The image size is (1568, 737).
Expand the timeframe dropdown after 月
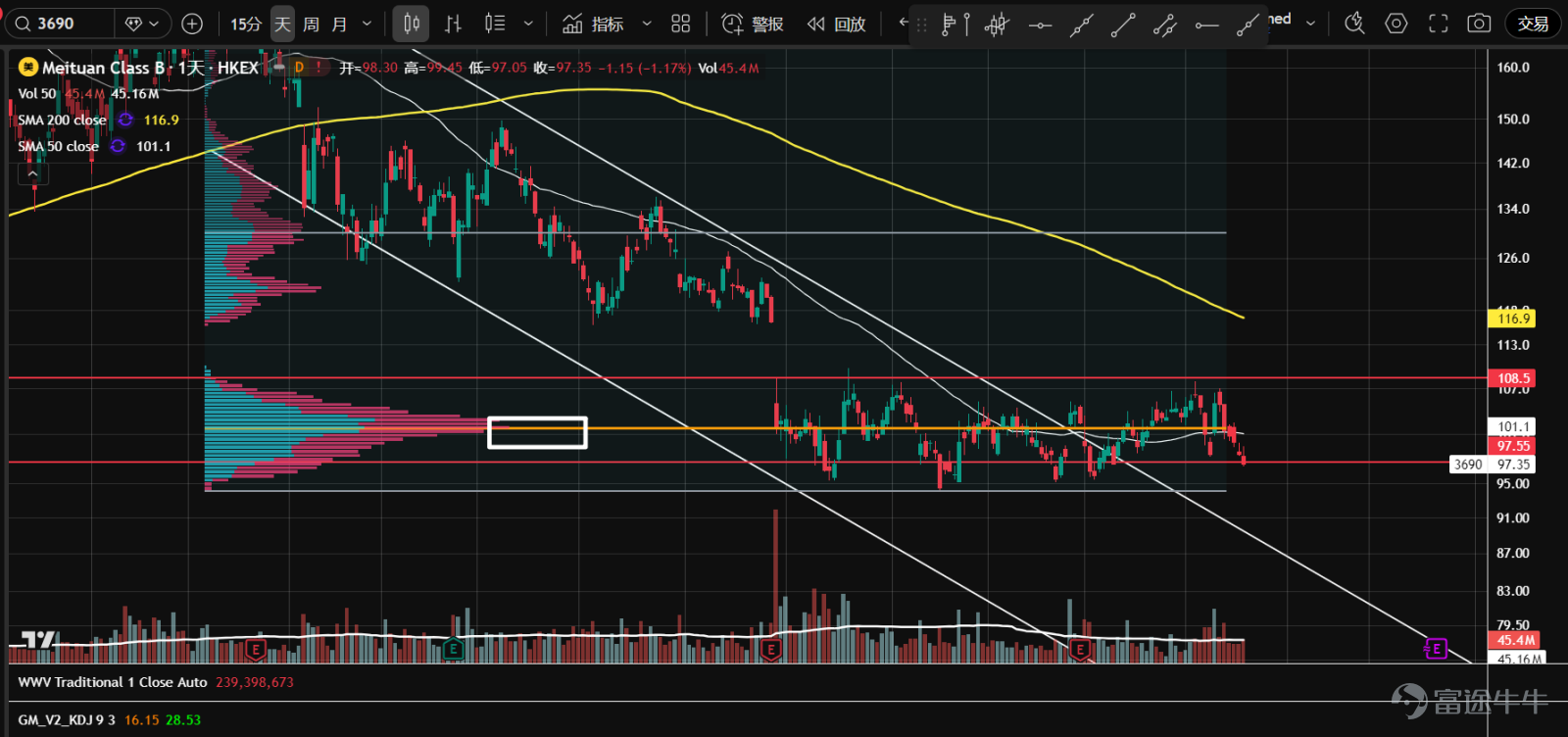[367, 24]
